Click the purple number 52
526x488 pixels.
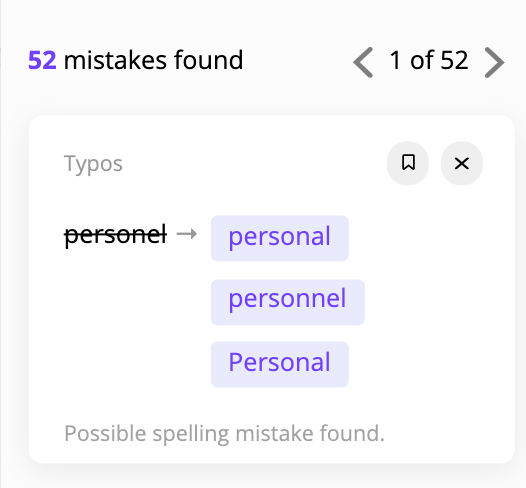pyautogui.click(x=42, y=61)
